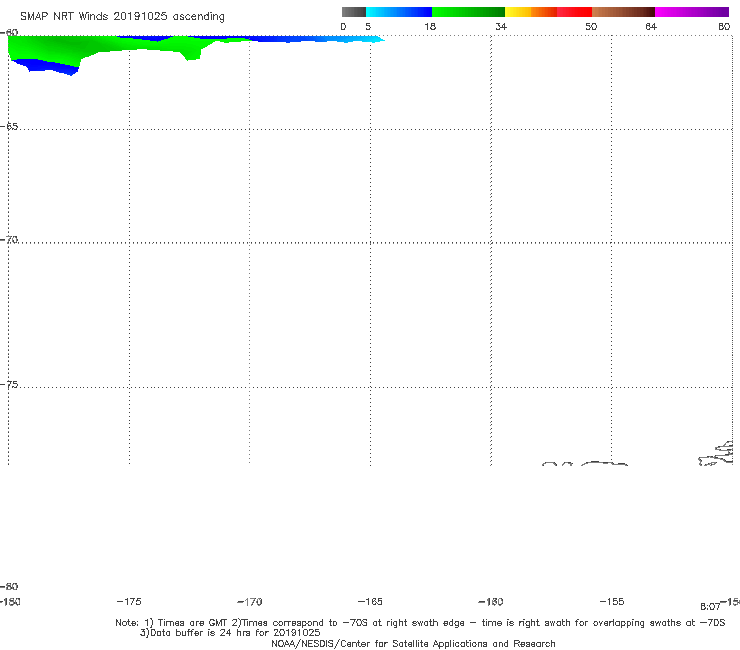
Task: Click the color bar label '34'
Action: [x=501, y=26]
